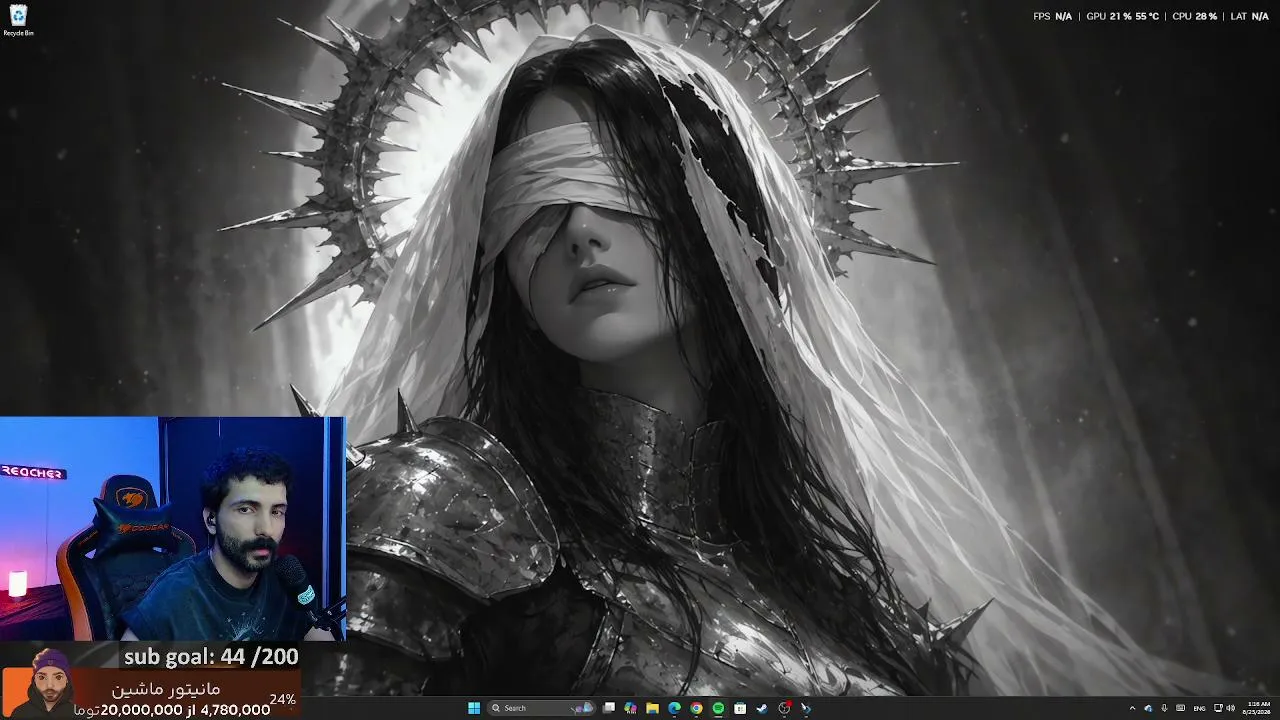The height and width of the screenshot is (720, 1280).
Task: Open the clock and date flyout
Action: coord(1258,708)
